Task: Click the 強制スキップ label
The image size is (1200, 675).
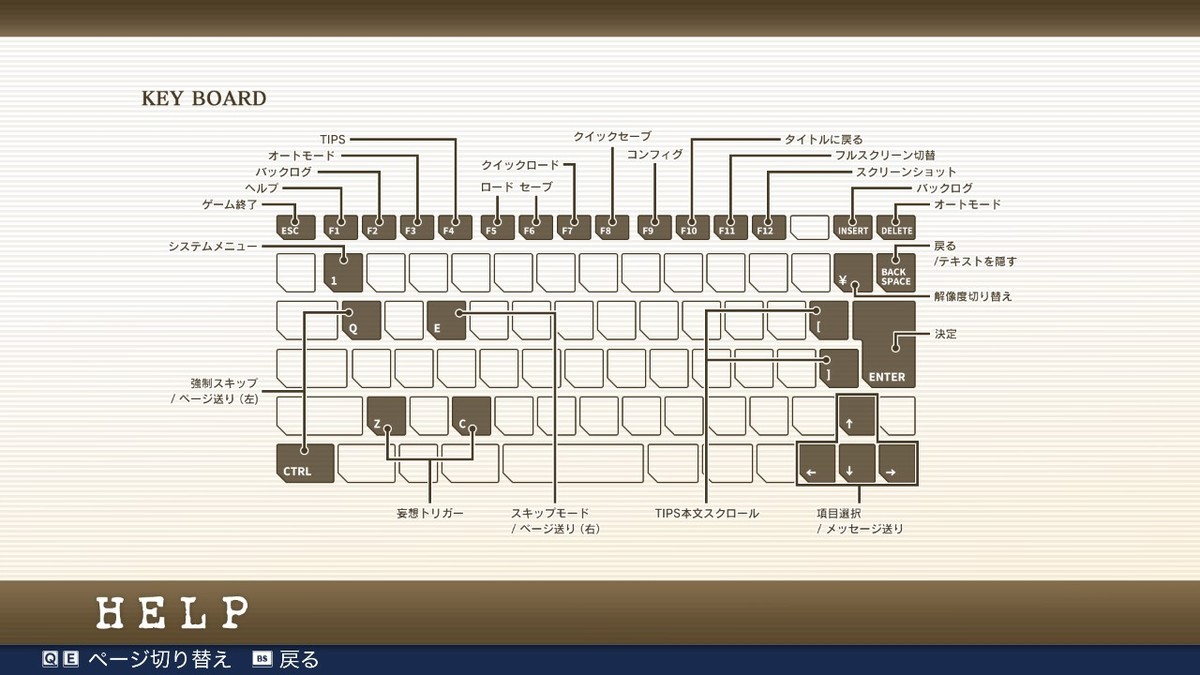Action: click(x=224, y=383)
